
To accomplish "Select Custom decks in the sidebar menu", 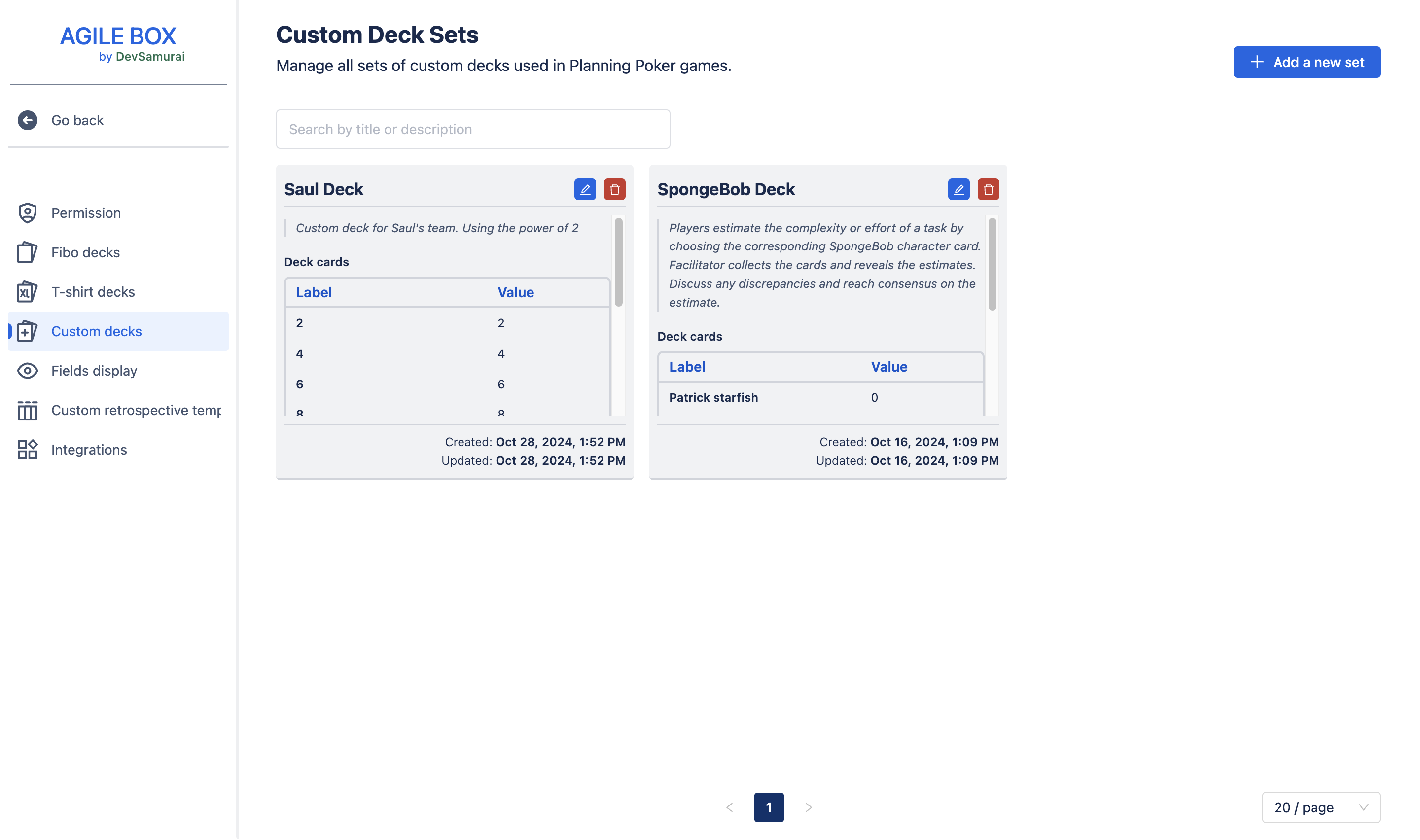I will point(96,331).
